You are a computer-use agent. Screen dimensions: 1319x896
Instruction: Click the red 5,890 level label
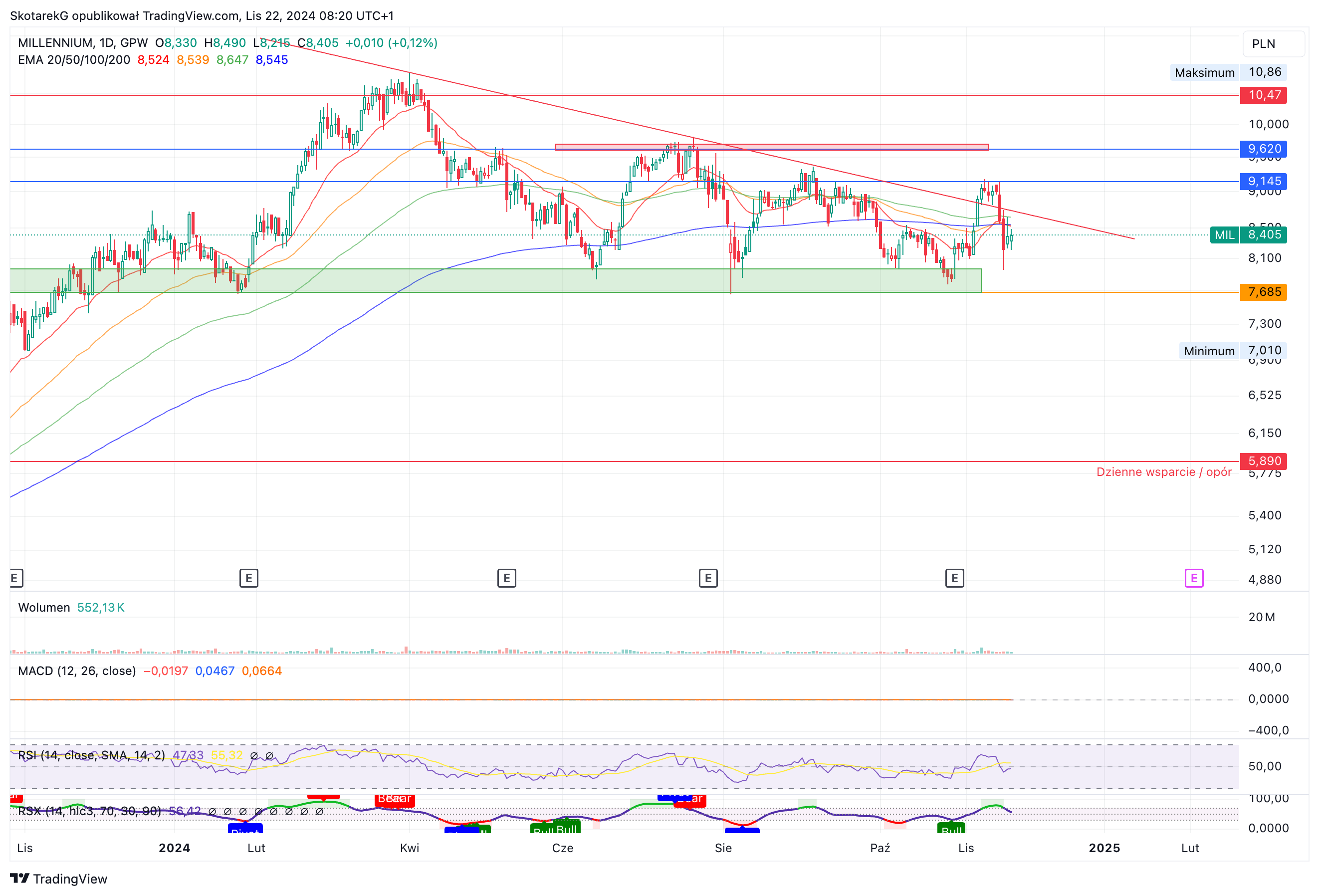1264,461
